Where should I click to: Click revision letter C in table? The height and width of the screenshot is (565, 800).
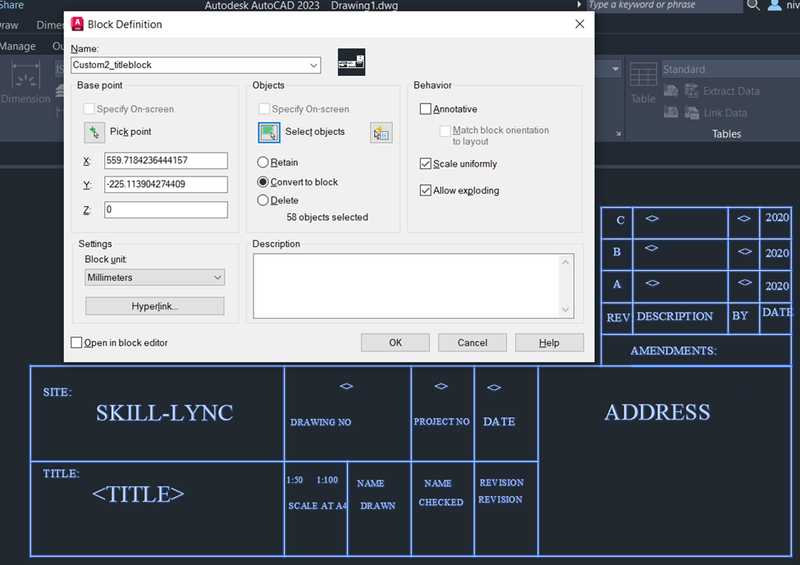point(620,220)
